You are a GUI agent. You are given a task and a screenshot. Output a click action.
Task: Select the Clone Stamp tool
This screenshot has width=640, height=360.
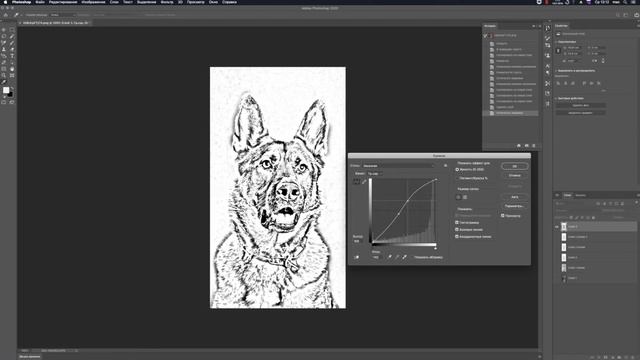coord(4,49)
